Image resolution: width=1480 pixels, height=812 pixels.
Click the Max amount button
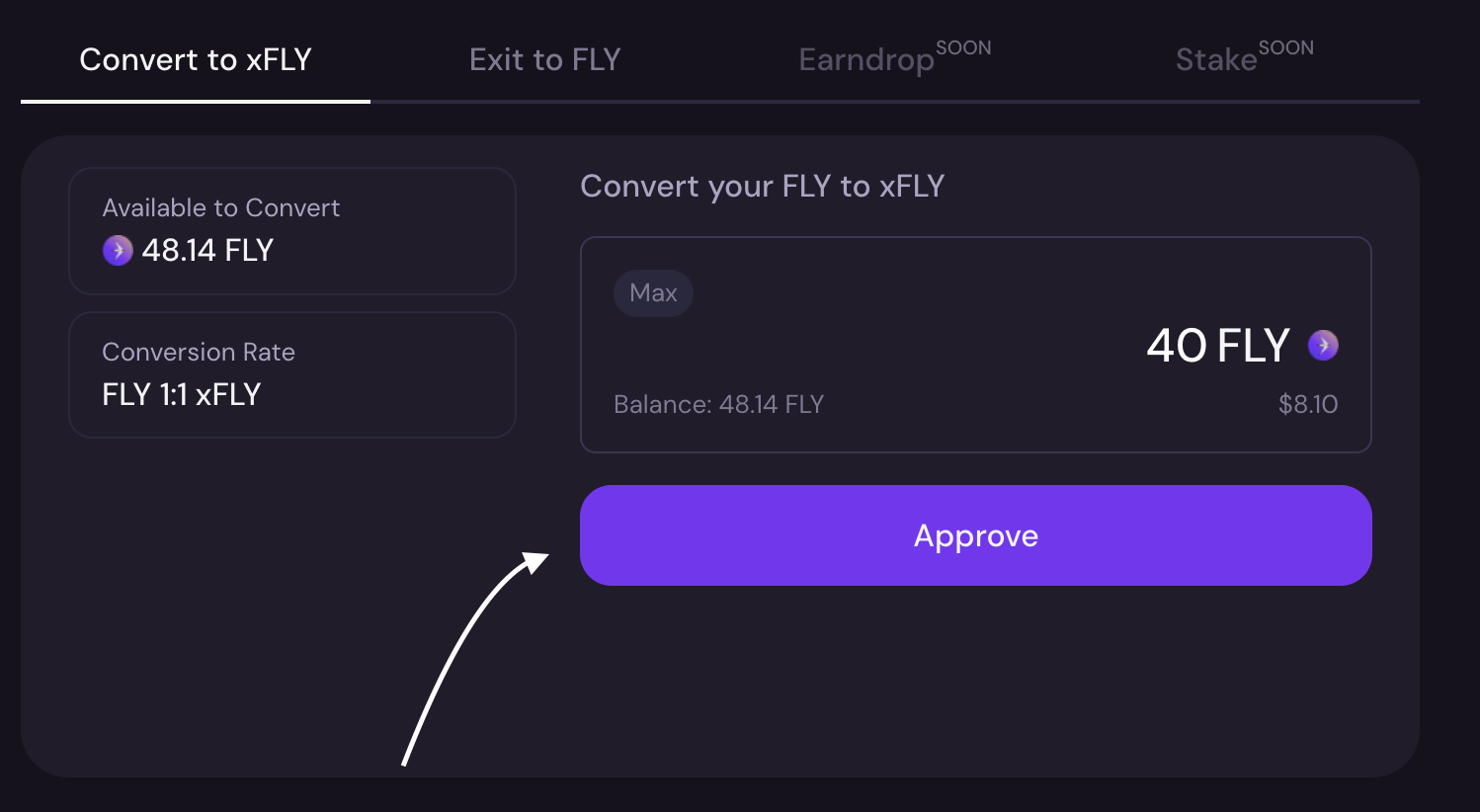tap(653, 293)
